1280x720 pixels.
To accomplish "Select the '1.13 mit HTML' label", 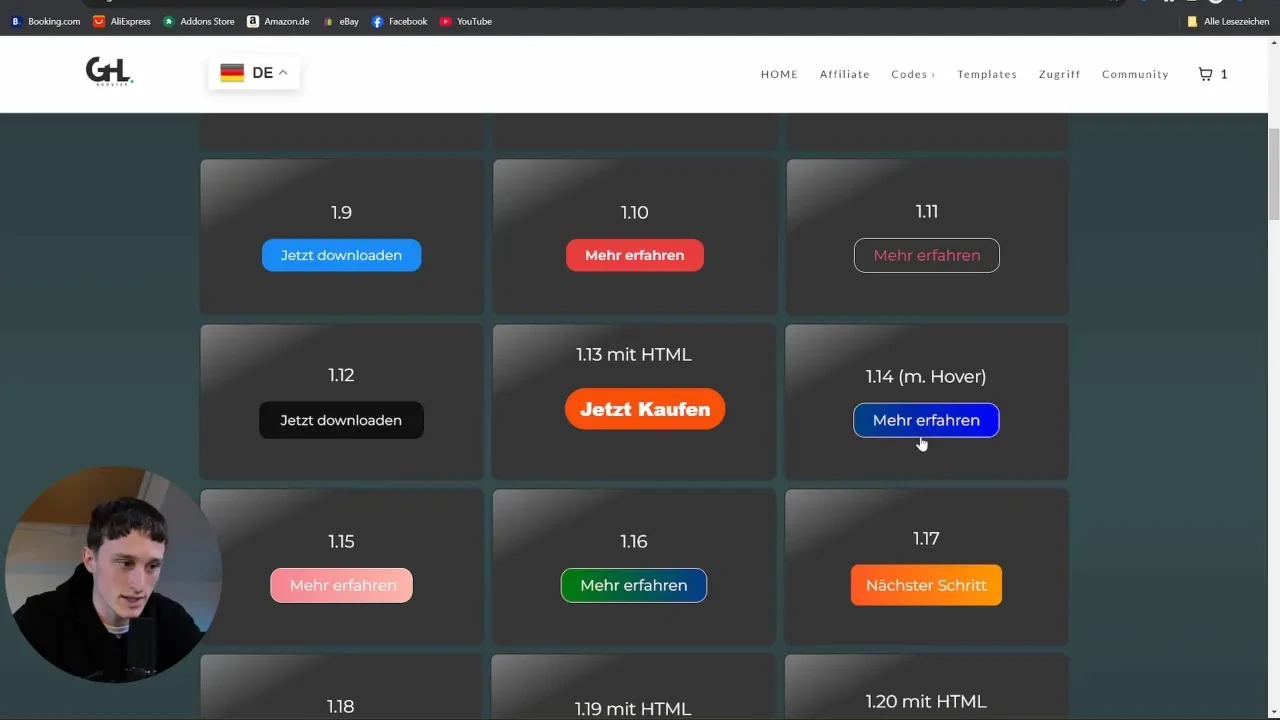I will (x=634, y=354).
